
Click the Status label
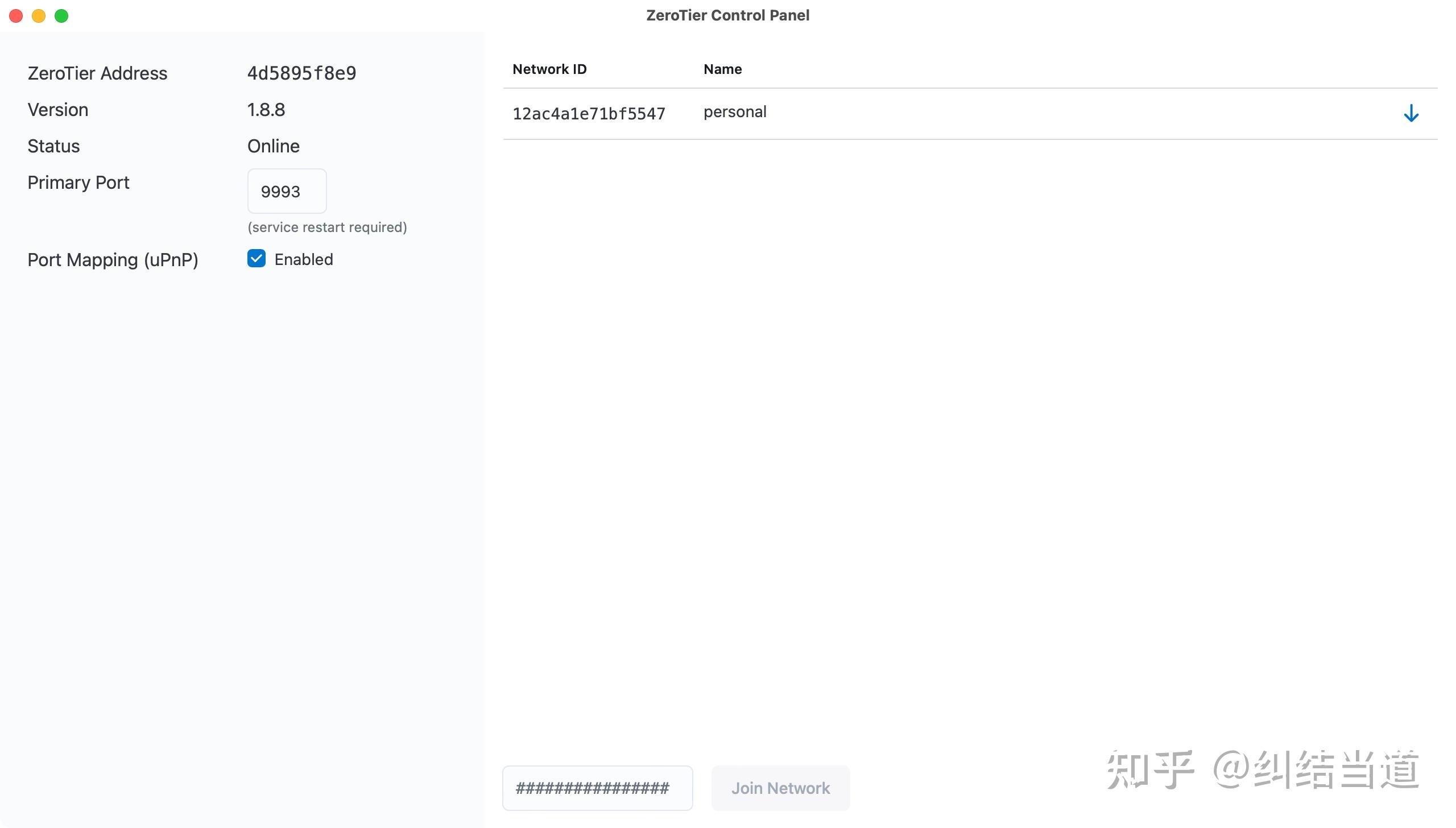click(x=53, y=146)
